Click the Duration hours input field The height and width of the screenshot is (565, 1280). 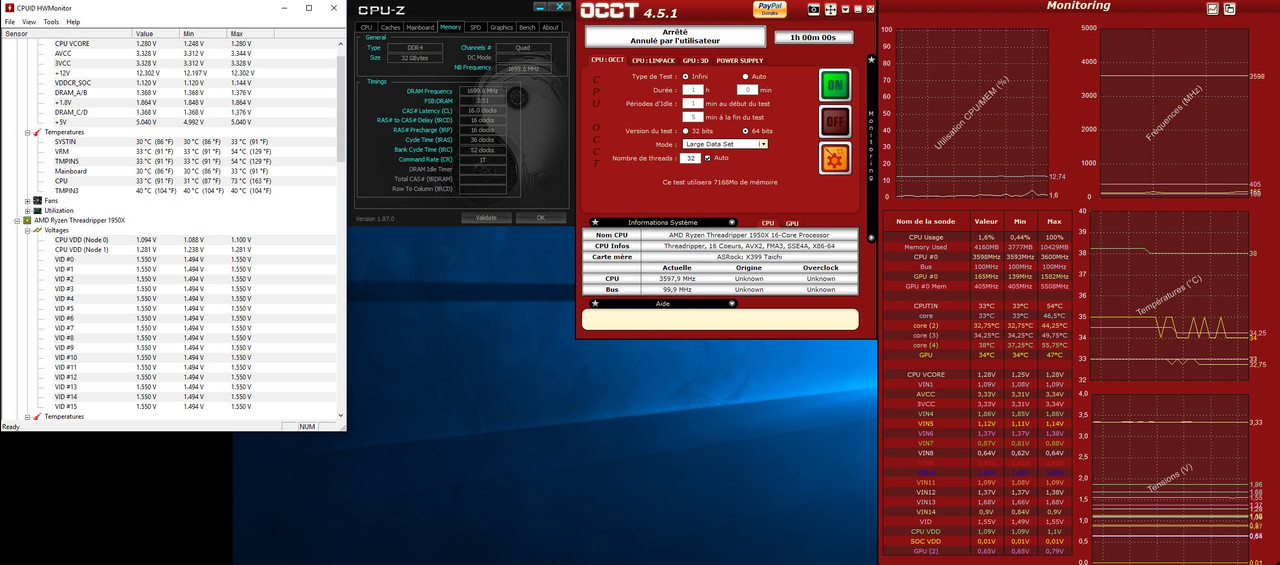691,90
